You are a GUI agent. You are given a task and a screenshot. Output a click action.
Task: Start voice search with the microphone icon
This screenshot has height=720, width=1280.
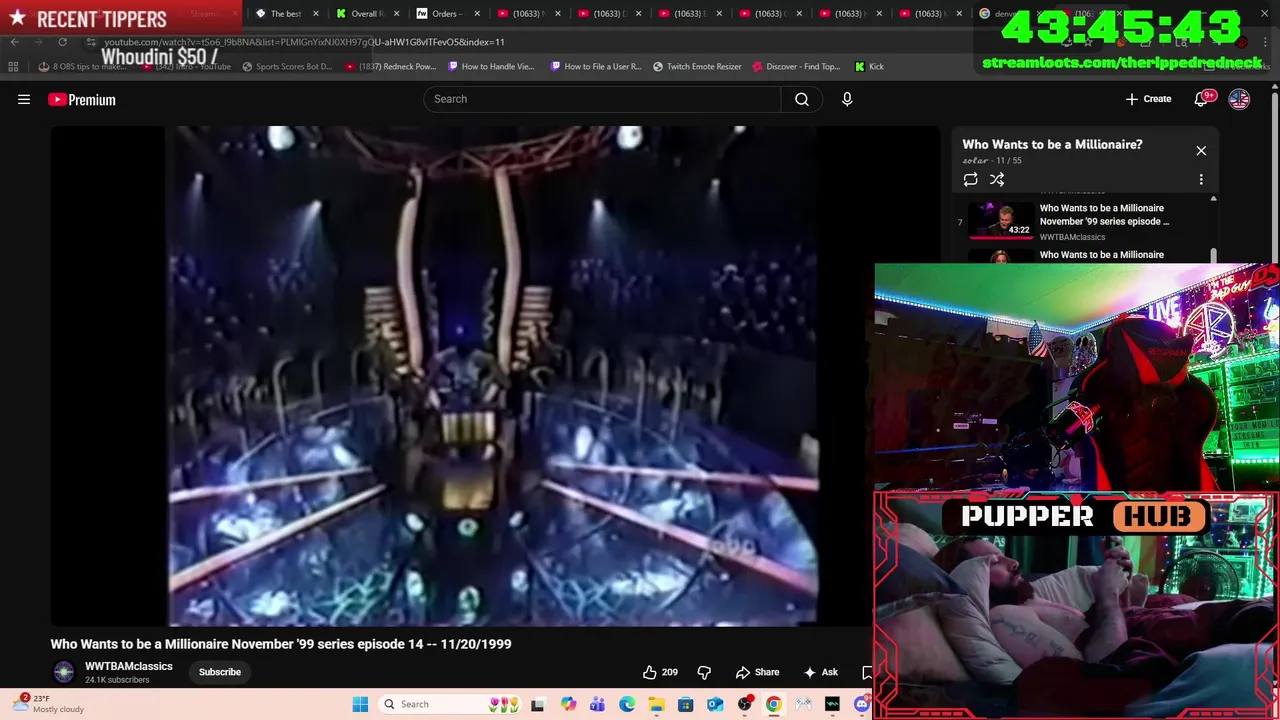coord(847,99)
